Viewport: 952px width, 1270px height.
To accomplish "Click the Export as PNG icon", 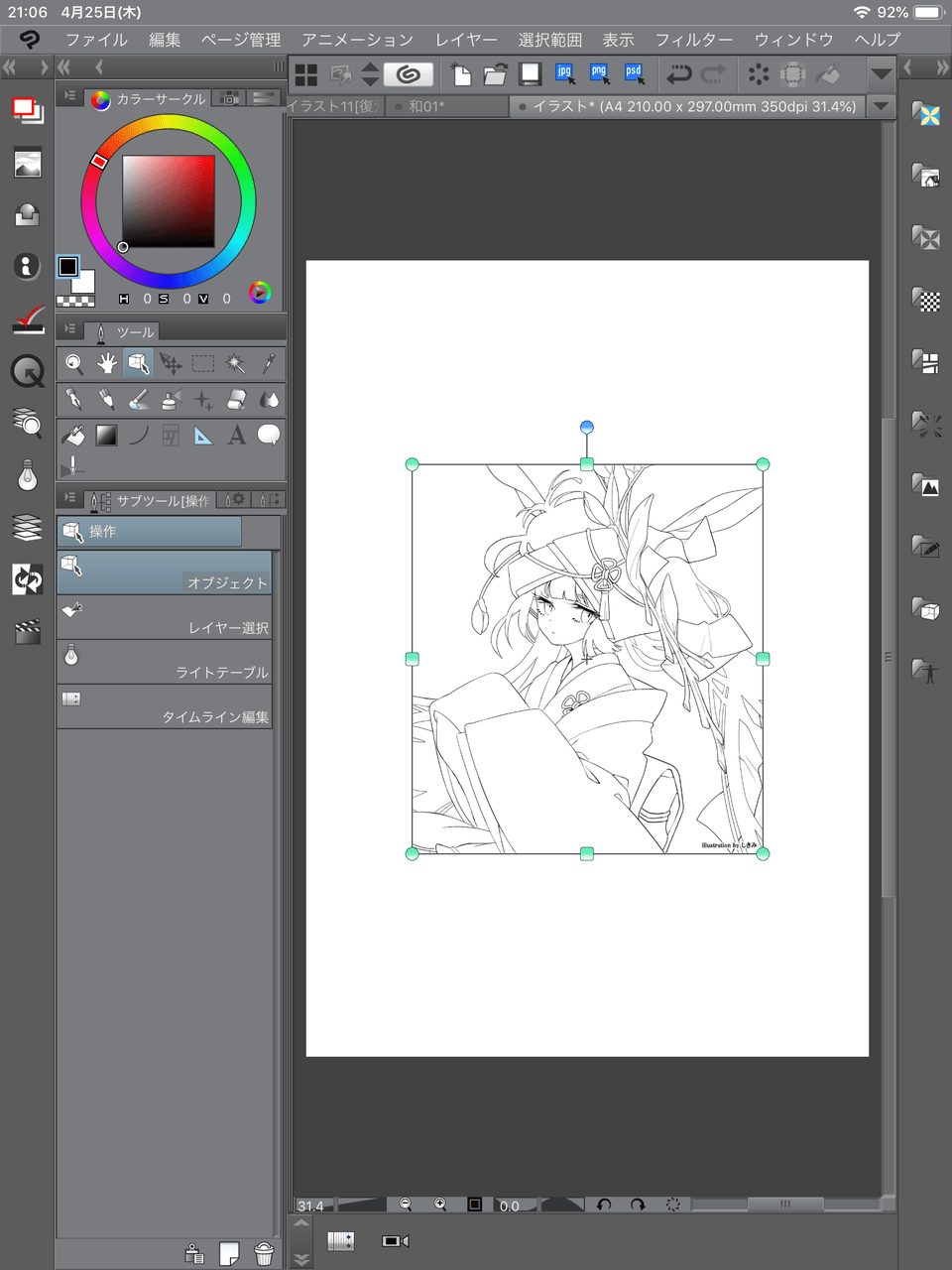I will 599,73.
